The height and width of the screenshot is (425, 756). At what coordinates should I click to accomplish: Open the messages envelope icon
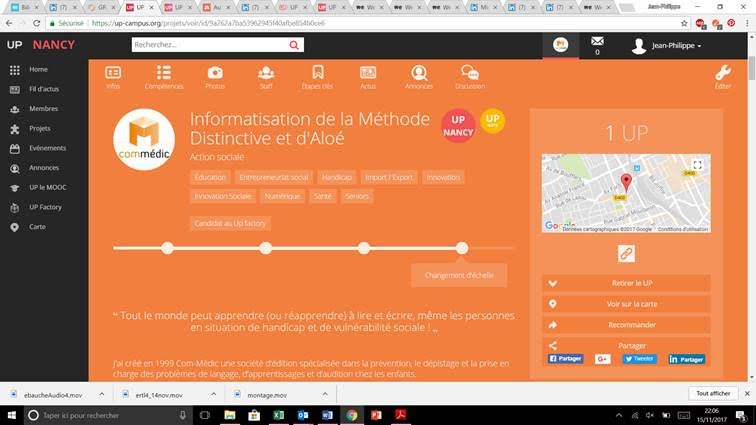(597, 41)
